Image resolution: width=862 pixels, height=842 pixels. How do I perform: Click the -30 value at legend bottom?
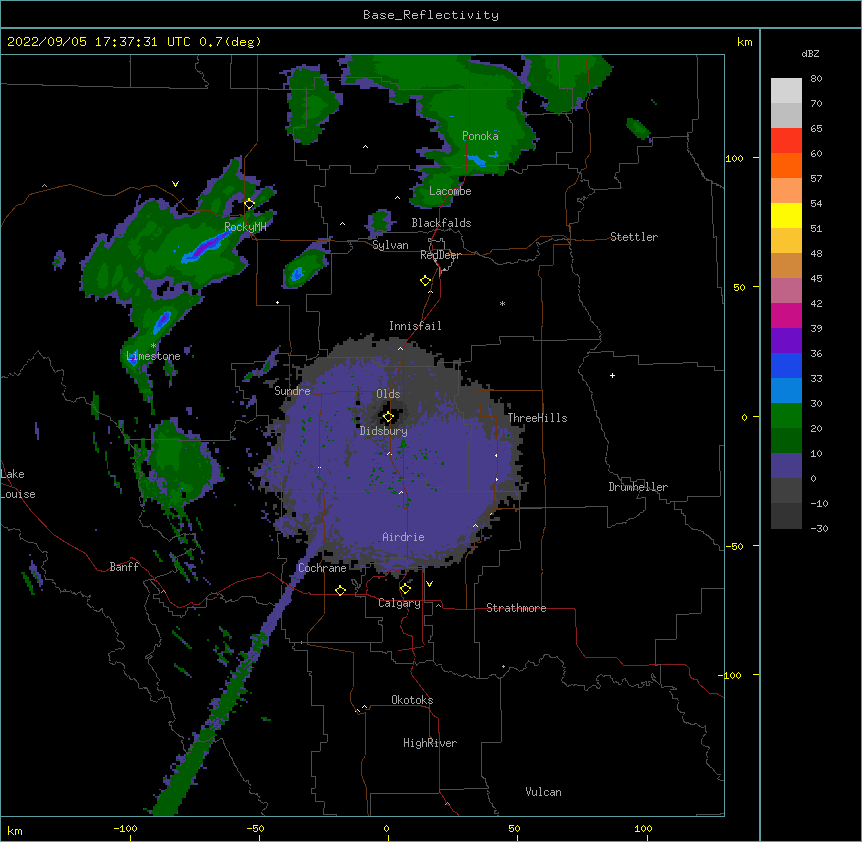819,528
